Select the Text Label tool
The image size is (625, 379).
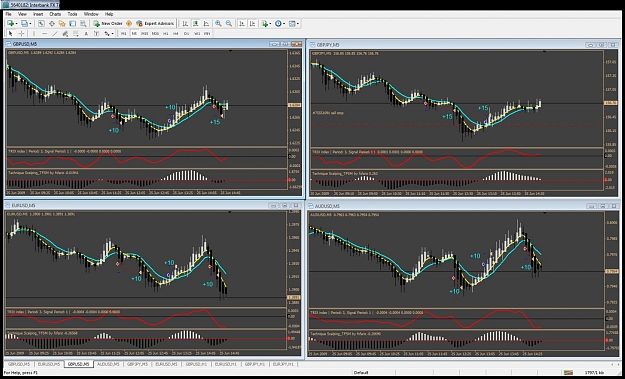point(96,34)
